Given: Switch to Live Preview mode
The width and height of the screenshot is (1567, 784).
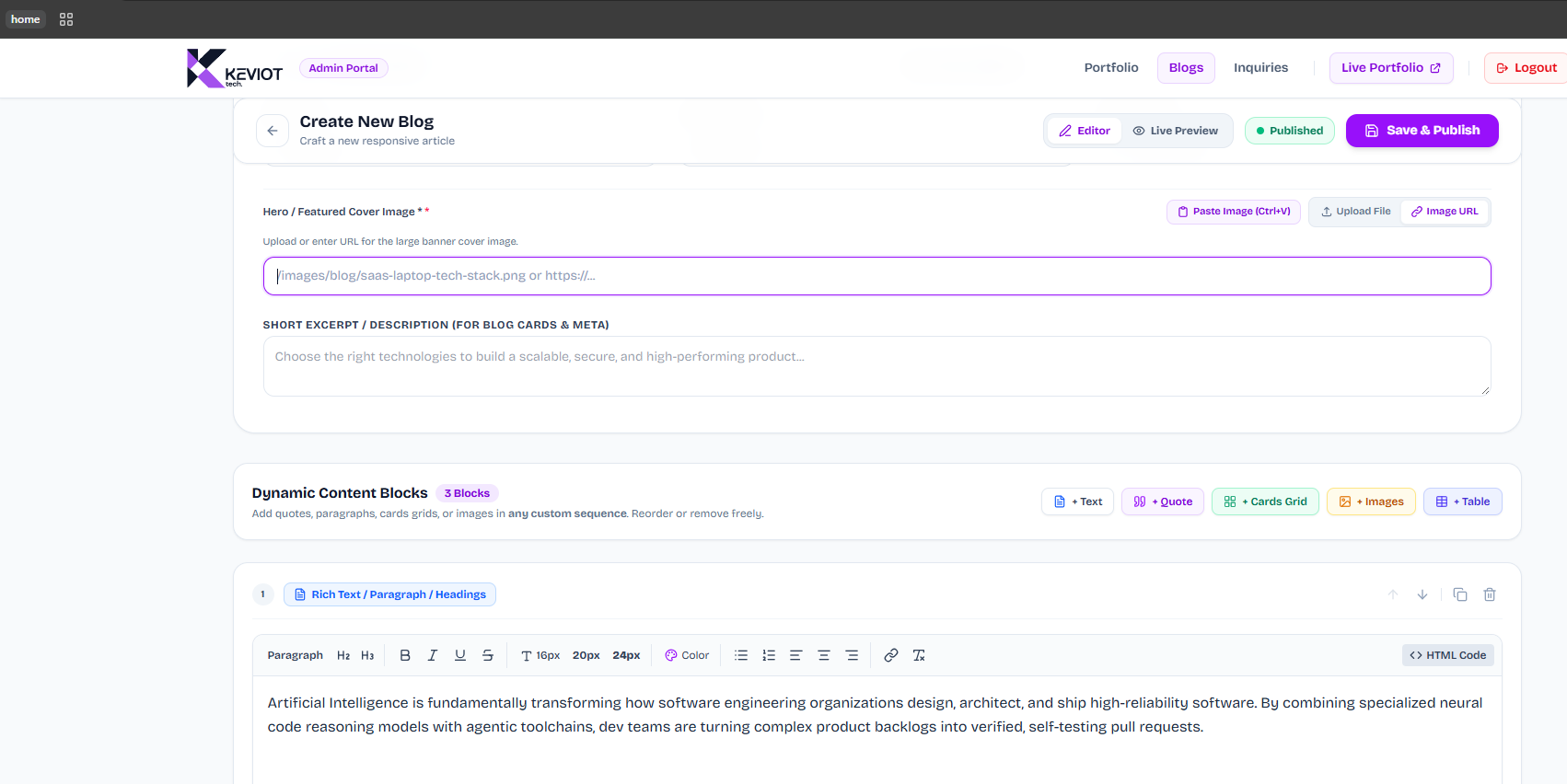Looking at the screenshot, I should coord(1176,131).
